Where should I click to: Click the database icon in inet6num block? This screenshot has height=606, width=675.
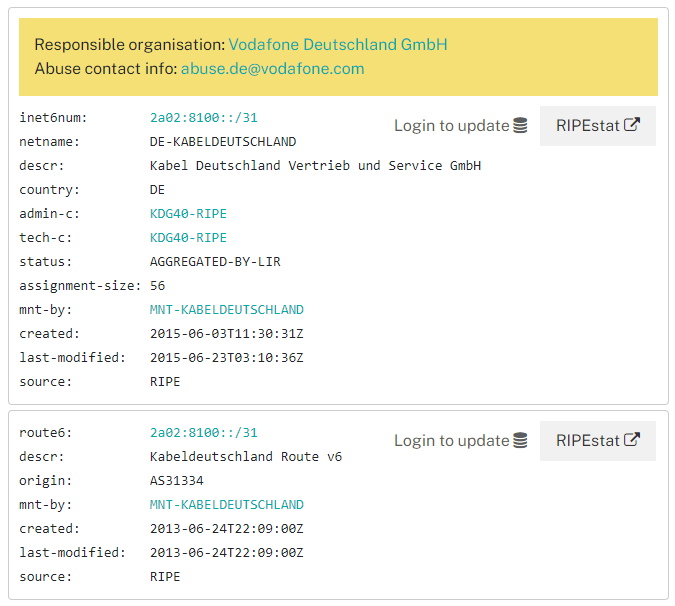520,126
